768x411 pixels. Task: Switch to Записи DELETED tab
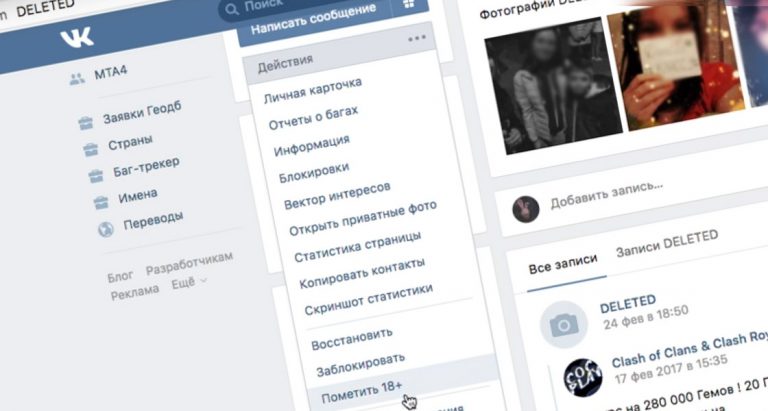tap(667, 243)
